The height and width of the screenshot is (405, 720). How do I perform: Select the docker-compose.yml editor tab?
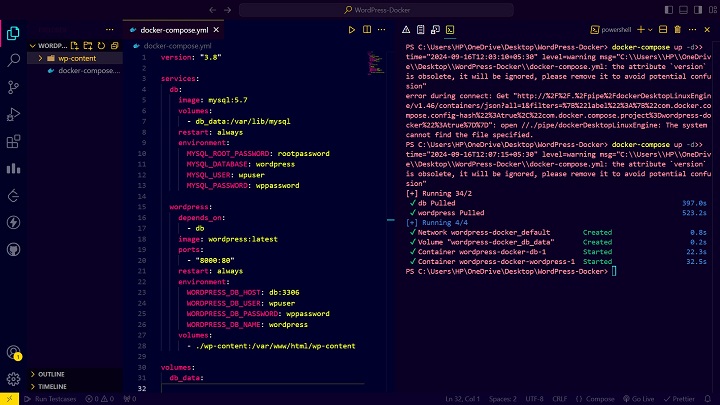click(x=173, y=30)
